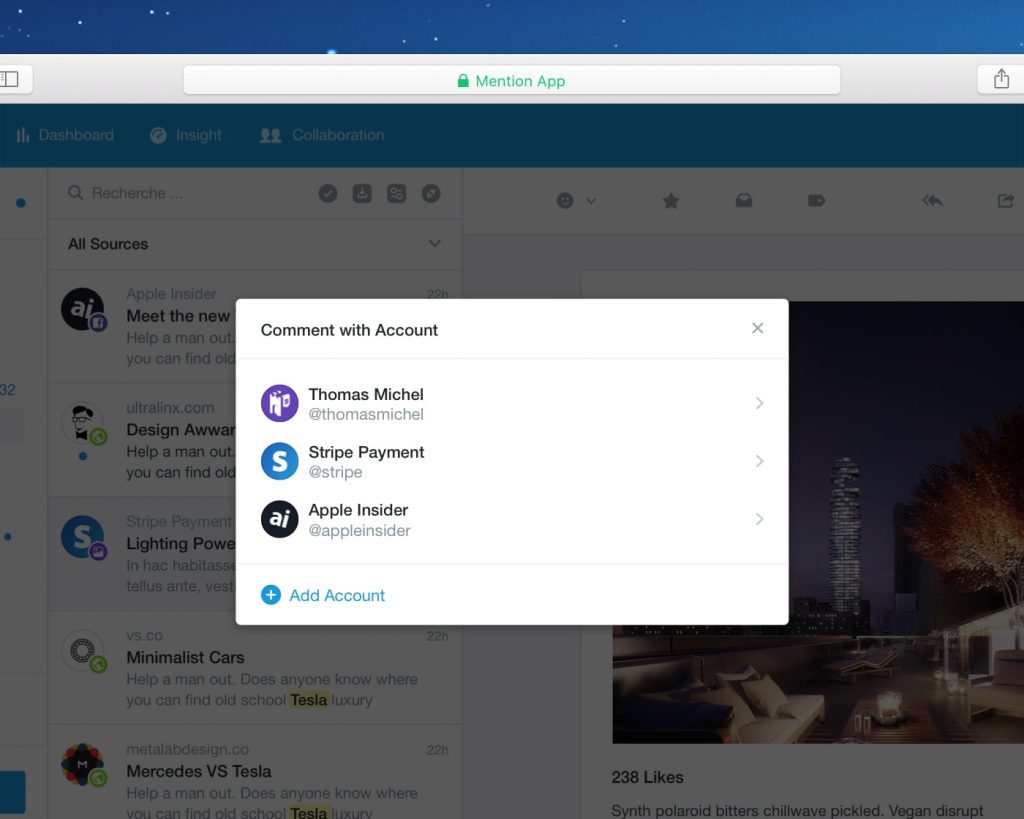Favorite the mention with the star icon

point(671,201)
